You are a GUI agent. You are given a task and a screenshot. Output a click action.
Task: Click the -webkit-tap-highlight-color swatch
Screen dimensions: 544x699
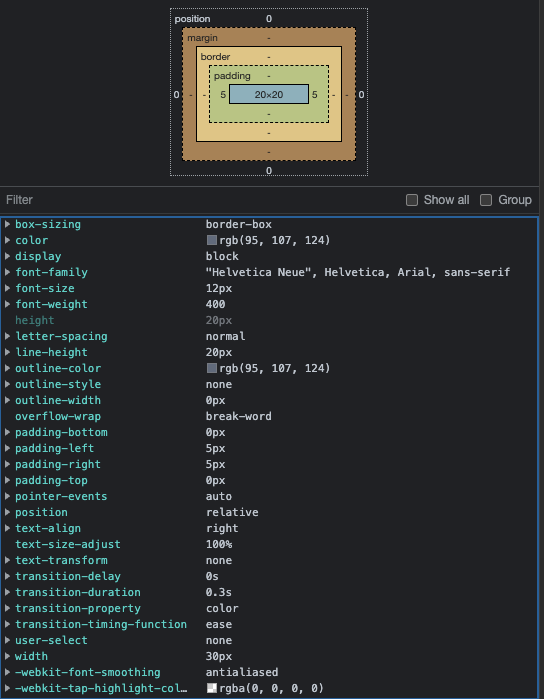click(212, 688)
